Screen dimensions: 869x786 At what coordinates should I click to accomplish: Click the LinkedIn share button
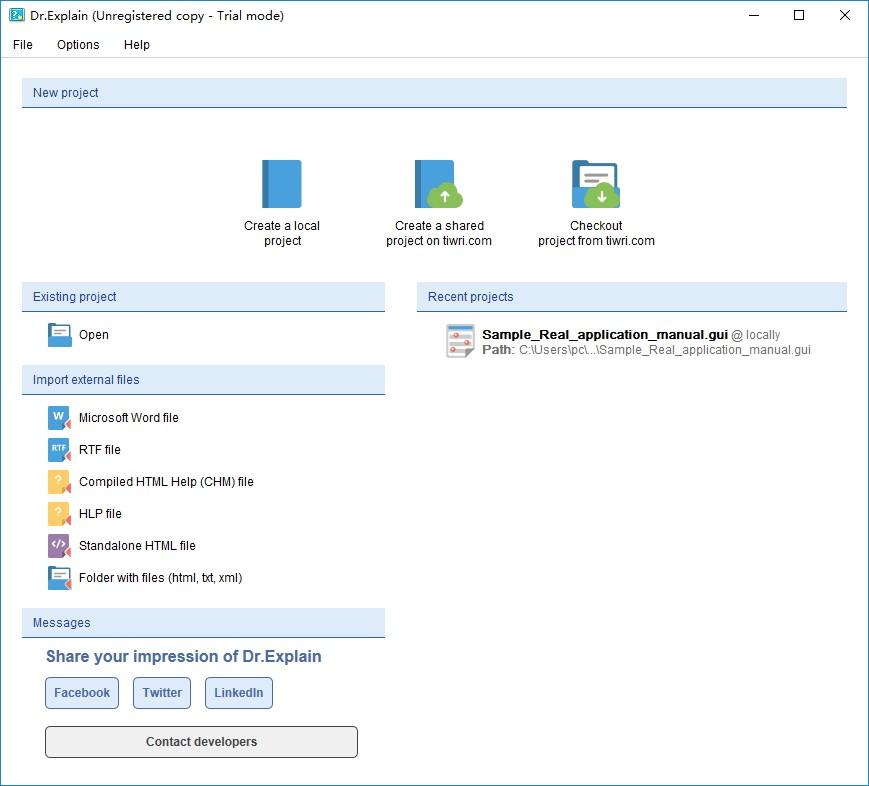coord(239,693)
